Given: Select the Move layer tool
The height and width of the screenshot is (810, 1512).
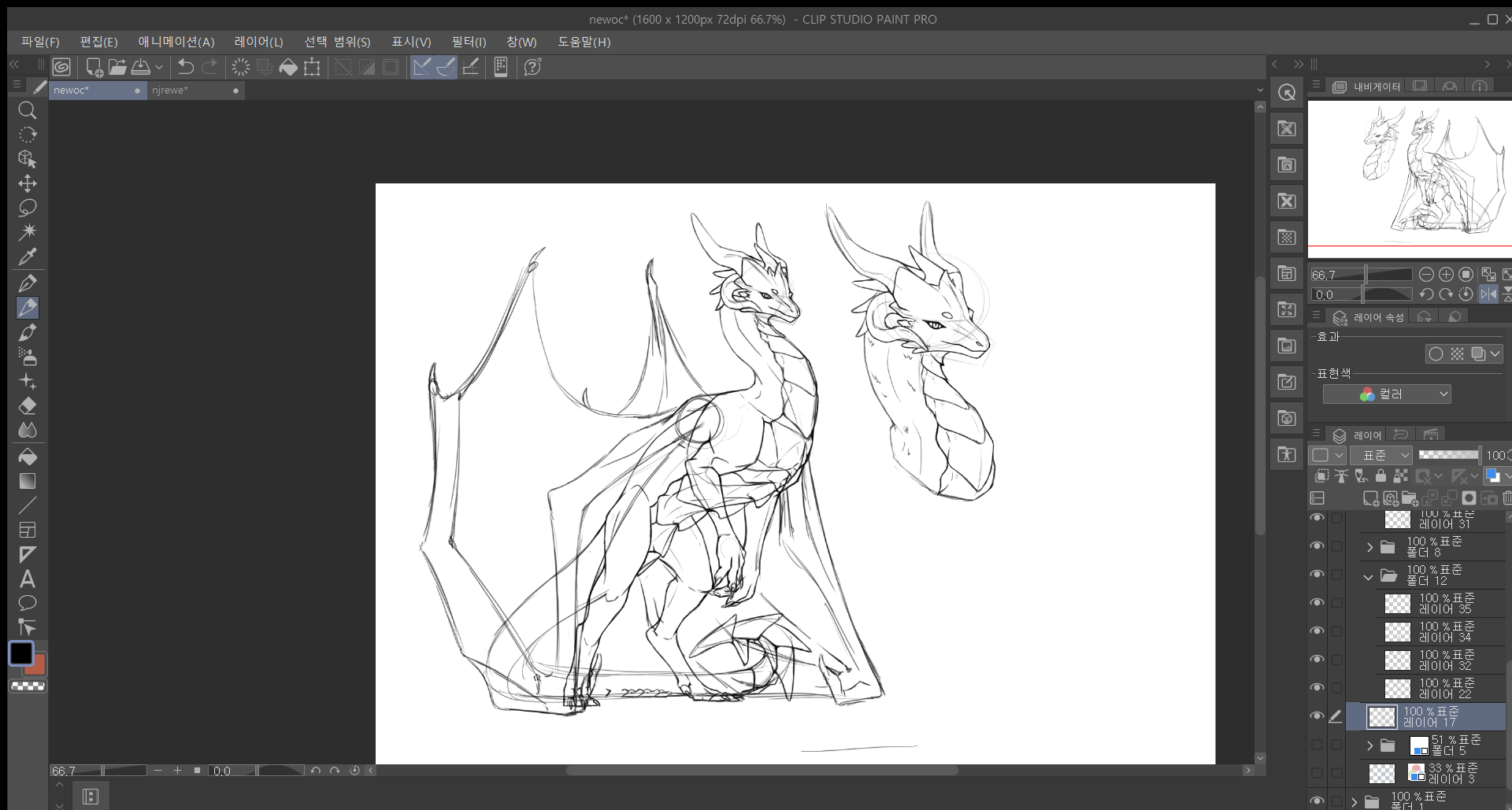Looking at the screenshot, I should (x=28, y=183).
